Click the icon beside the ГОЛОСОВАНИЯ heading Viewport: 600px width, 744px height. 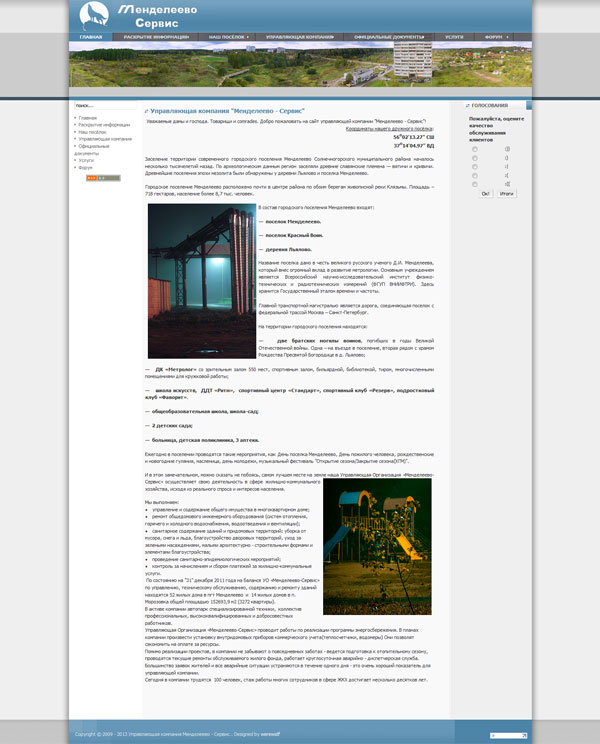(465, 105)
